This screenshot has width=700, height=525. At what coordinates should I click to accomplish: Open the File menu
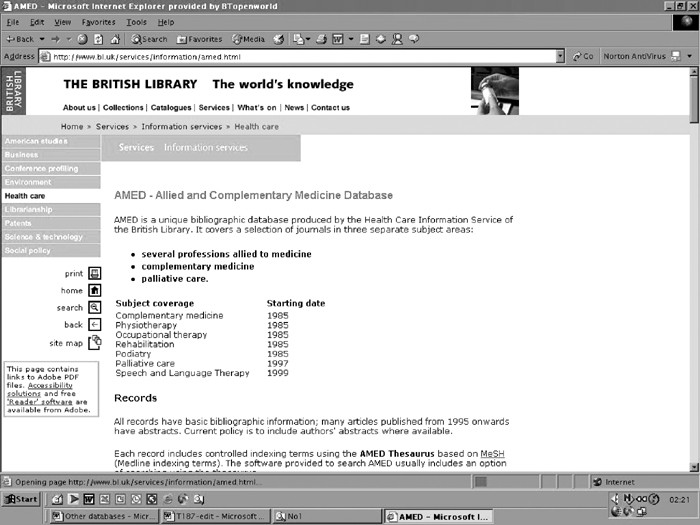(x=12, y=22)
